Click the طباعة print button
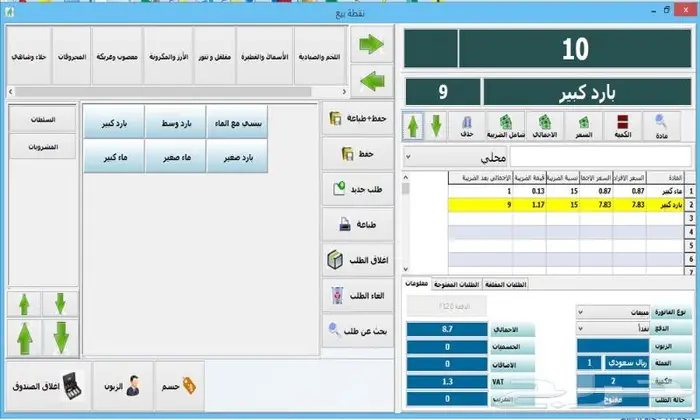Image resolution: width=700 pixels, height=420 pixels. pos(358,225)
